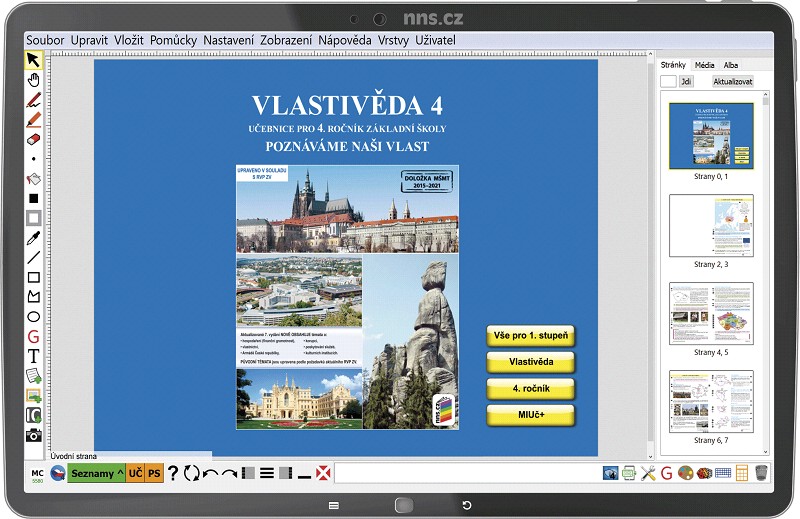Open the Strany 4, 5 thumbnail
Screen dimensions: 800x519
pyautogui.click(x=711, y=313)
